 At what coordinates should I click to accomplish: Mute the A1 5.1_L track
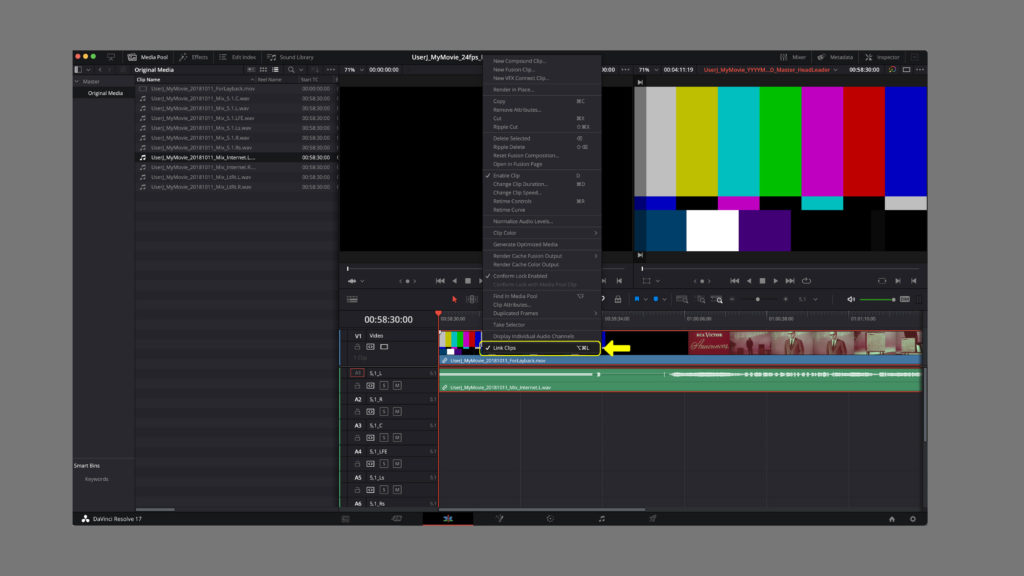(397, 386)
